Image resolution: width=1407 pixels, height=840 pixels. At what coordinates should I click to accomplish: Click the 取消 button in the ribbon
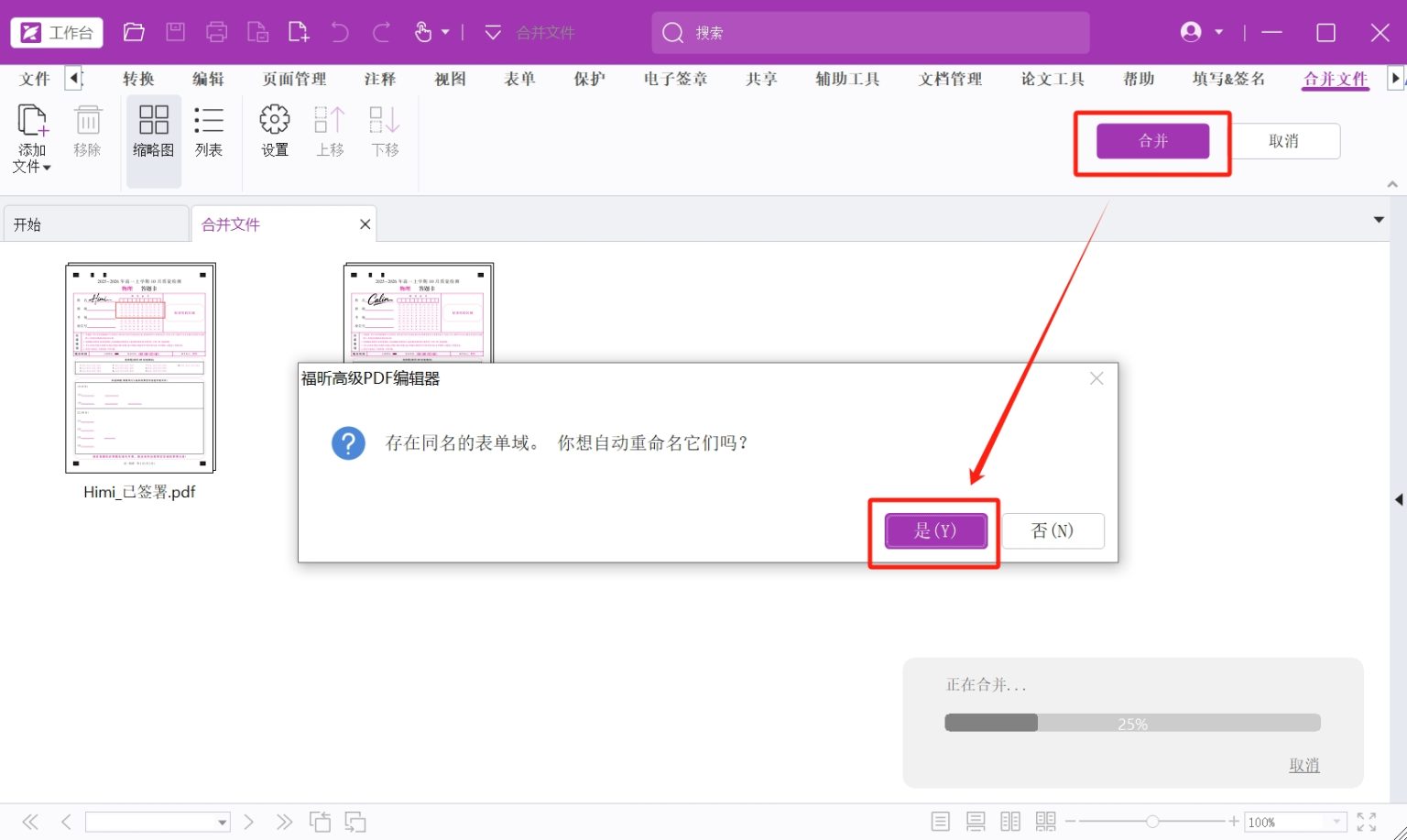[1283, 141]
